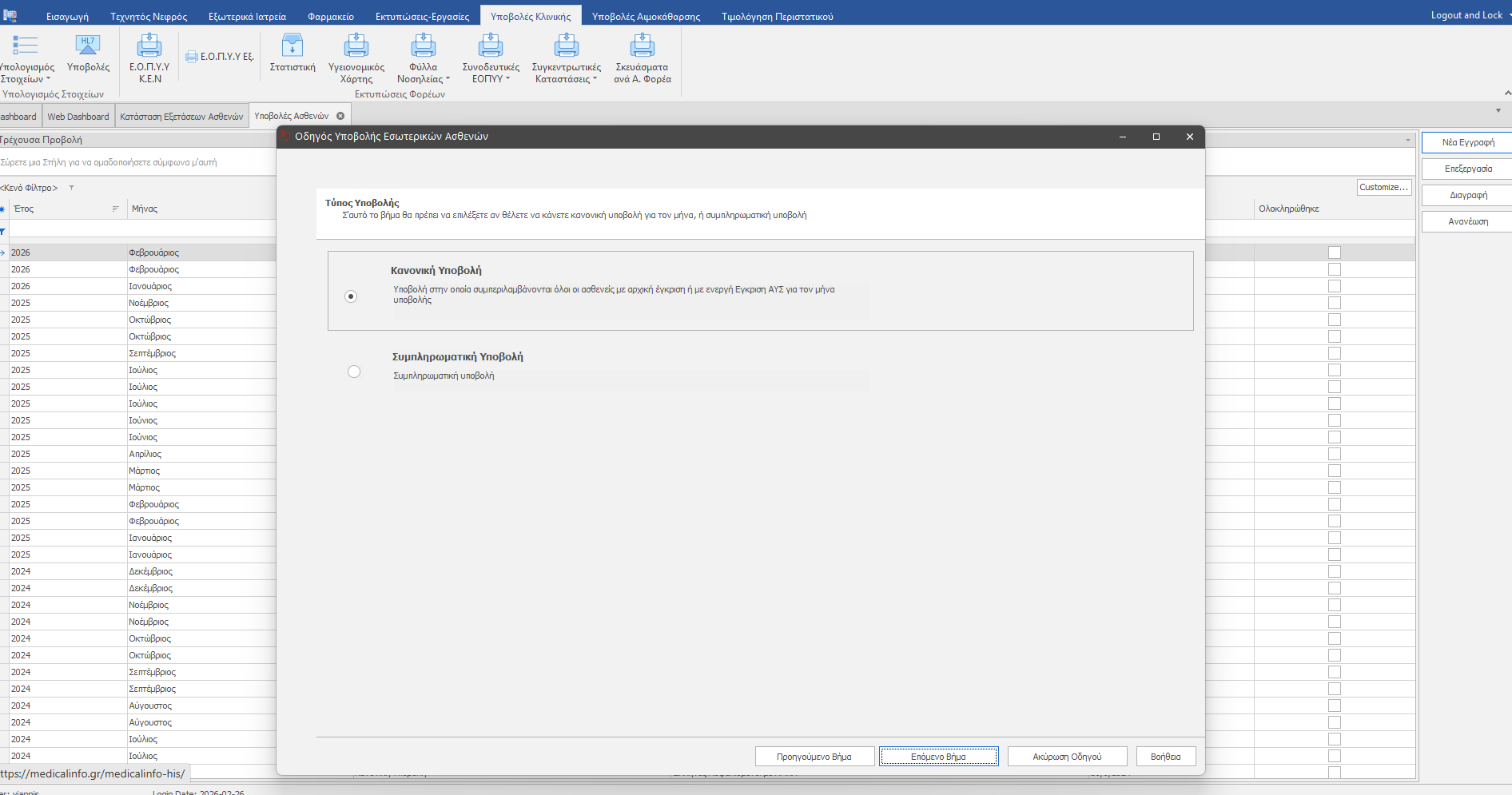Click the Στατιστική report icon
Screen dimensions: 1512x795
point(292,46)
